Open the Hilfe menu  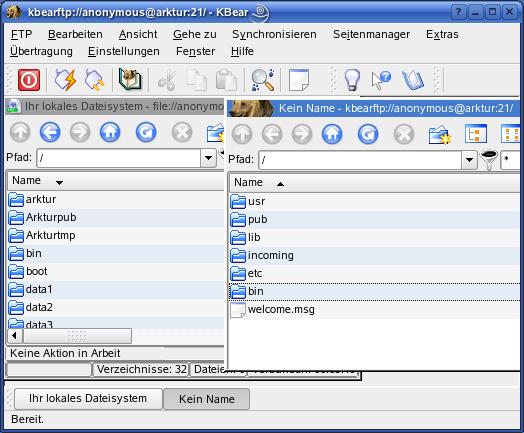[x=242, y=51]
